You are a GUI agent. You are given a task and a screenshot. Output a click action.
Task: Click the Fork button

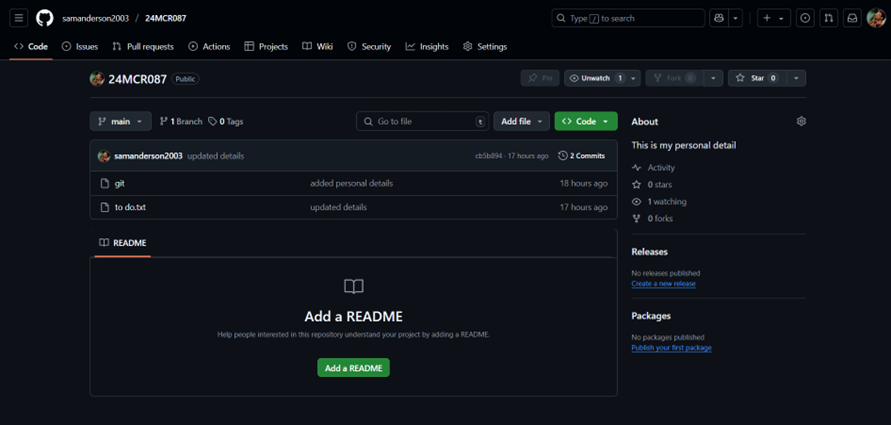[675, 78]
